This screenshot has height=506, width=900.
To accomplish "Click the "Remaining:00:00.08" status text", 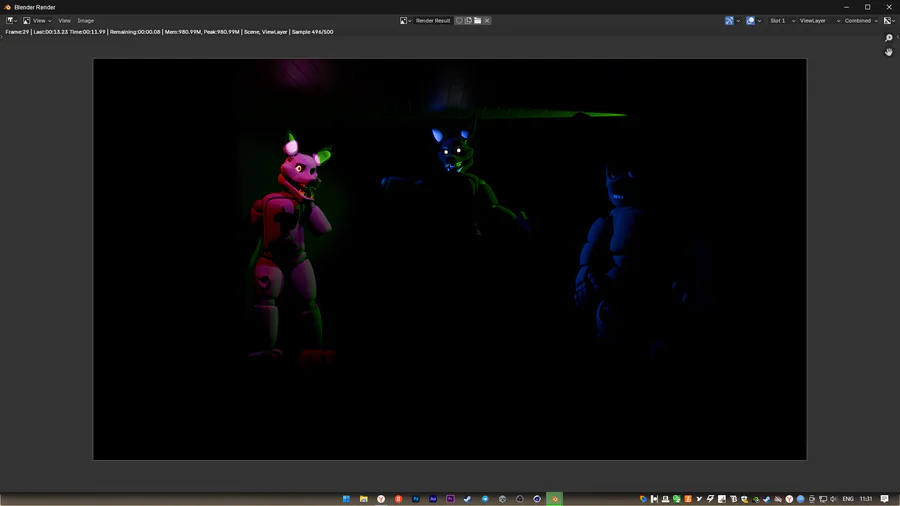I will point(135,32).
